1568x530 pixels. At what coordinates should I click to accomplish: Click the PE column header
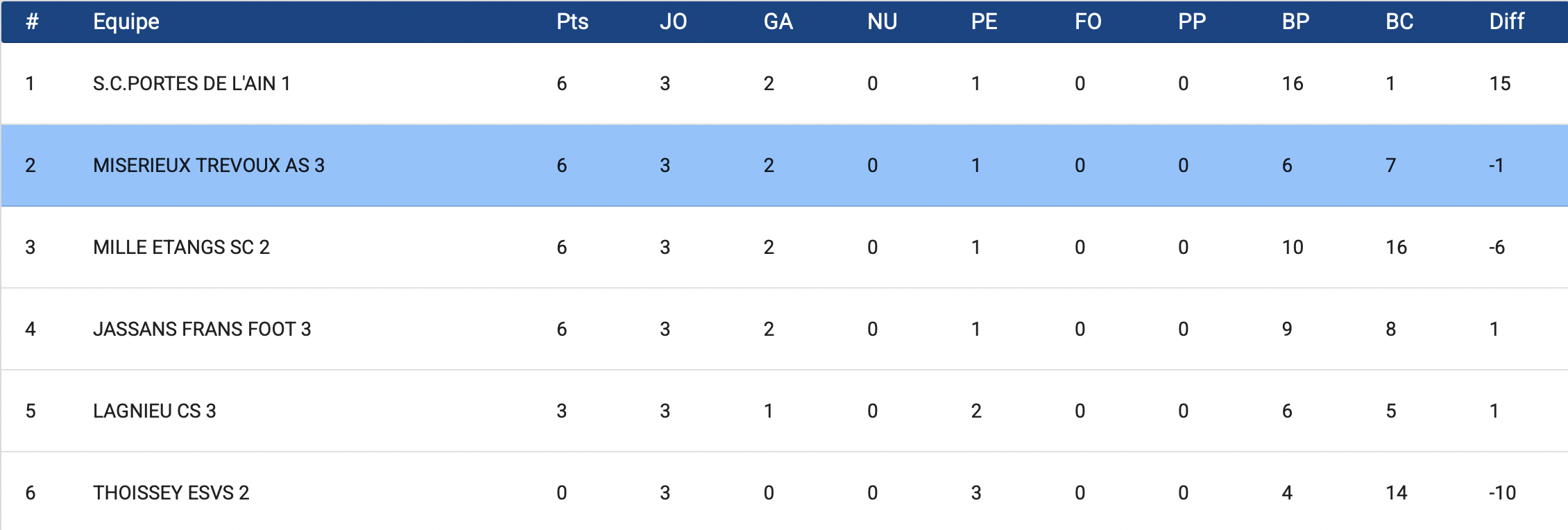coord(984,22)
